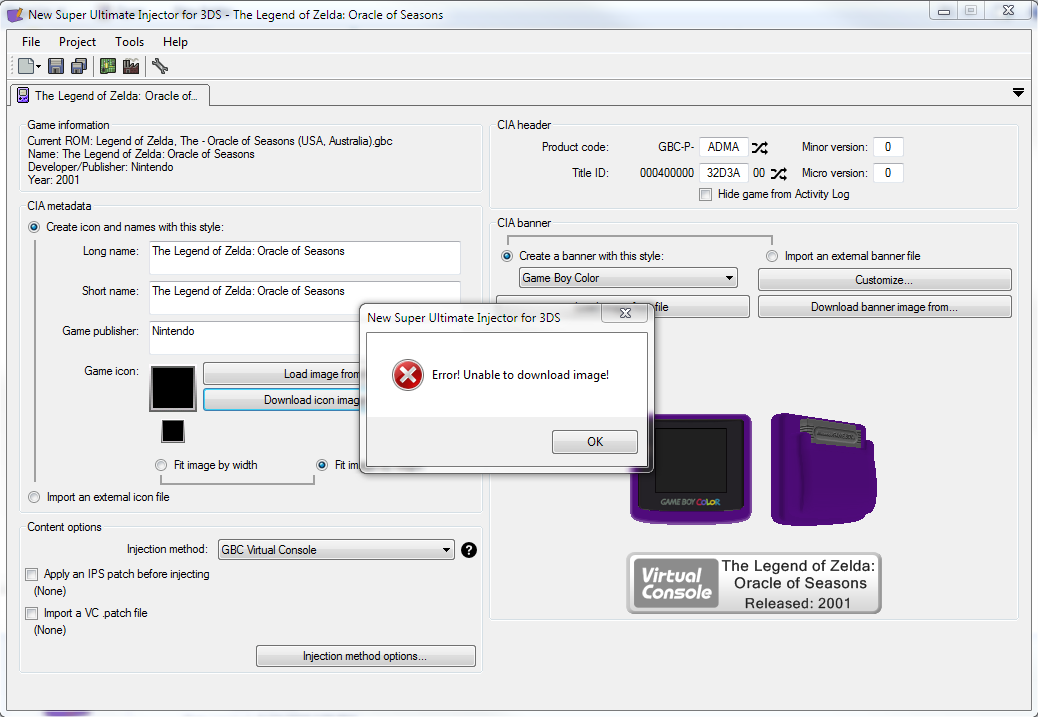
Task: Click the Game publisher Nintendo field
Action: (254, 338)
